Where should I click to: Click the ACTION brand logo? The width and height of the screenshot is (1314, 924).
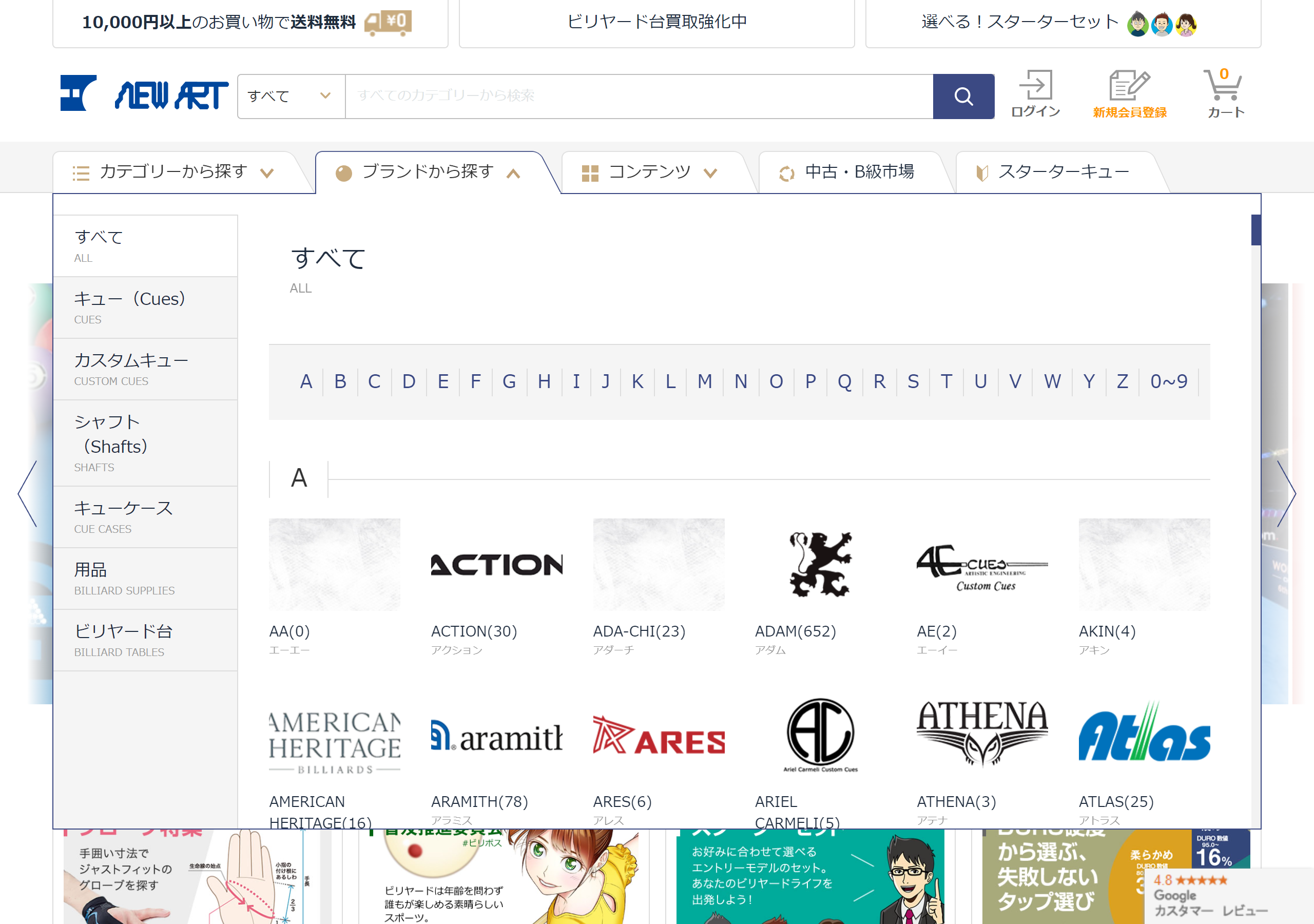[497, 565]
